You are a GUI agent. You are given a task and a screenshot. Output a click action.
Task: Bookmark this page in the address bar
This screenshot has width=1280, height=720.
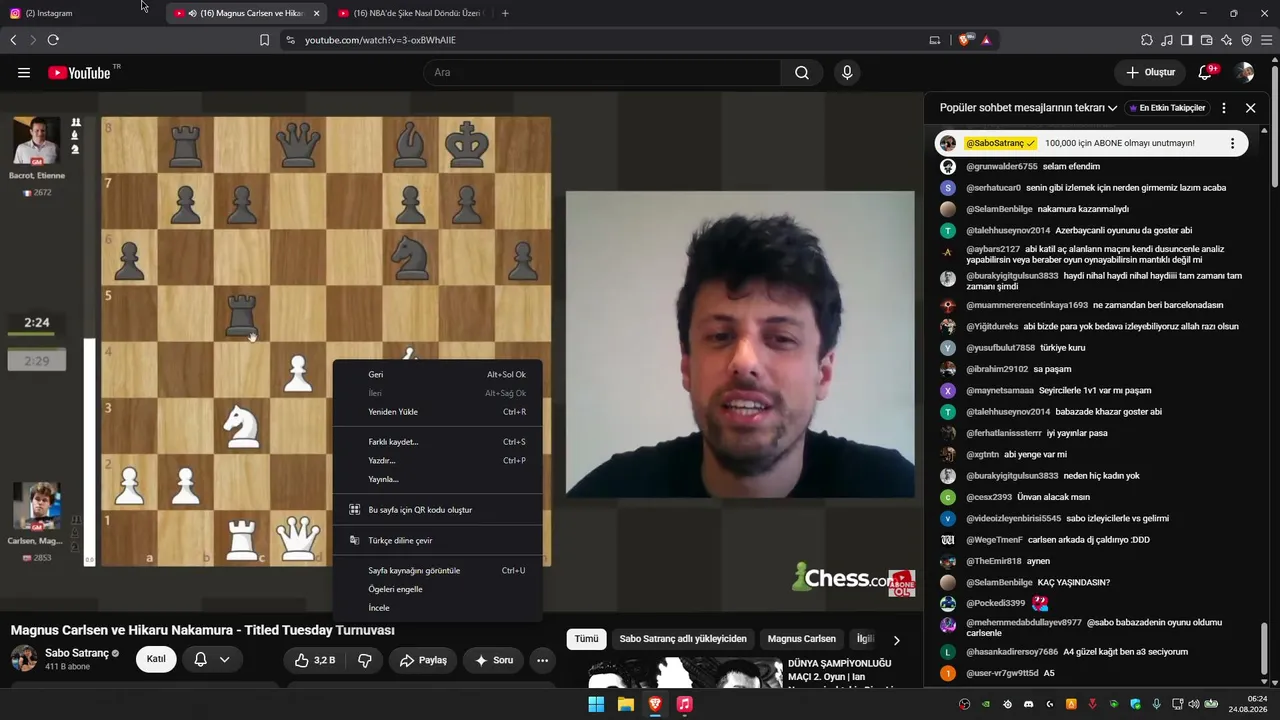264,40
